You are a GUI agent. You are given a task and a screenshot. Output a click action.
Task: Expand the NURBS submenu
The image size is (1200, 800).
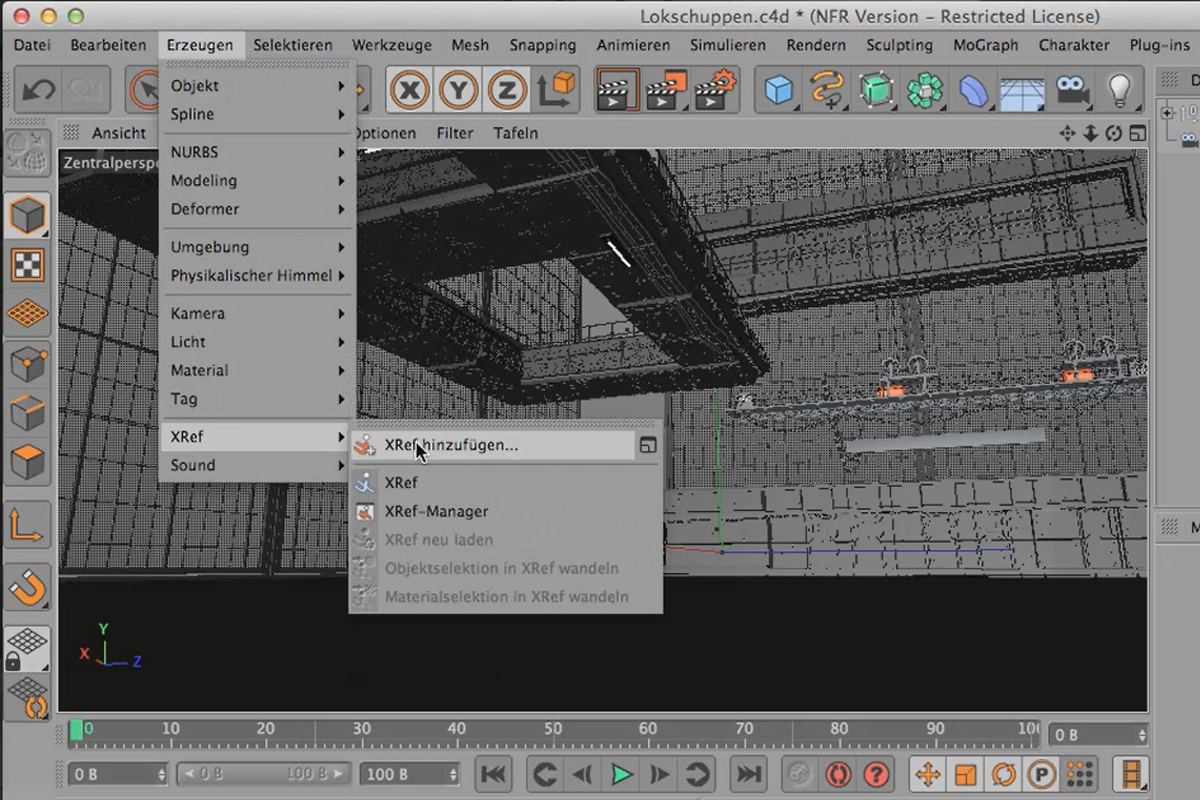click(x=257, y=152)
